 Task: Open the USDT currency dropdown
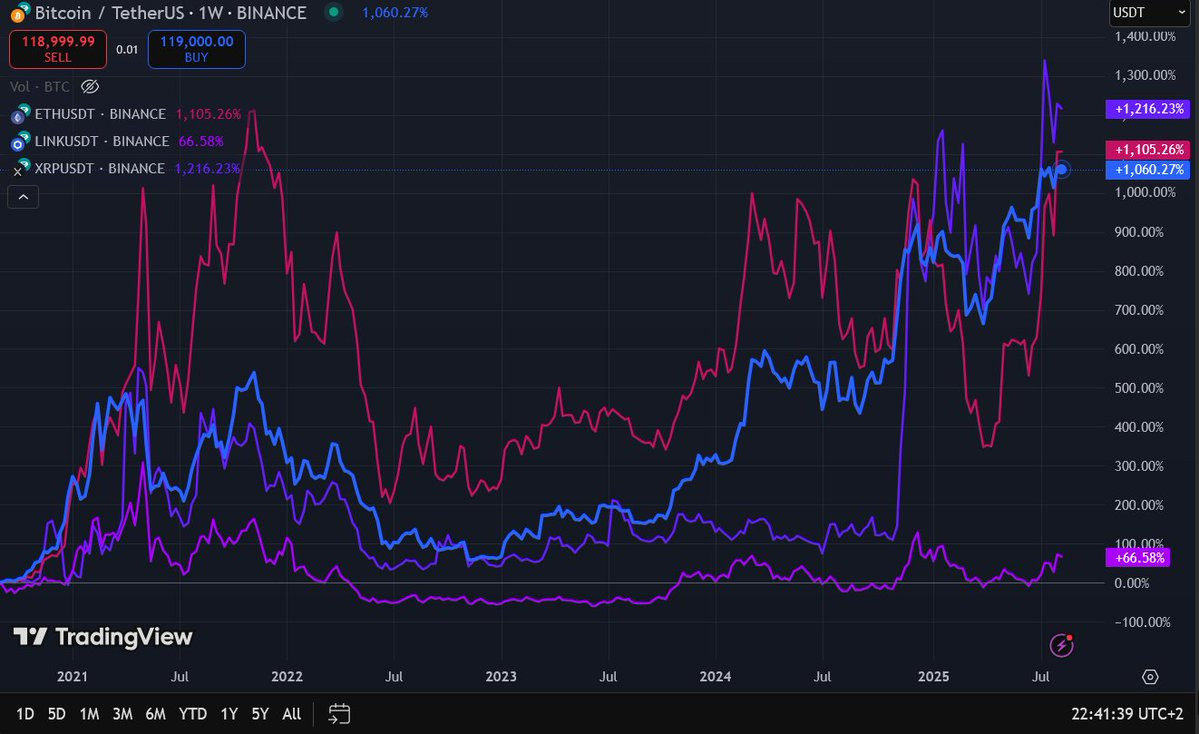click(x=1149, y=13)
